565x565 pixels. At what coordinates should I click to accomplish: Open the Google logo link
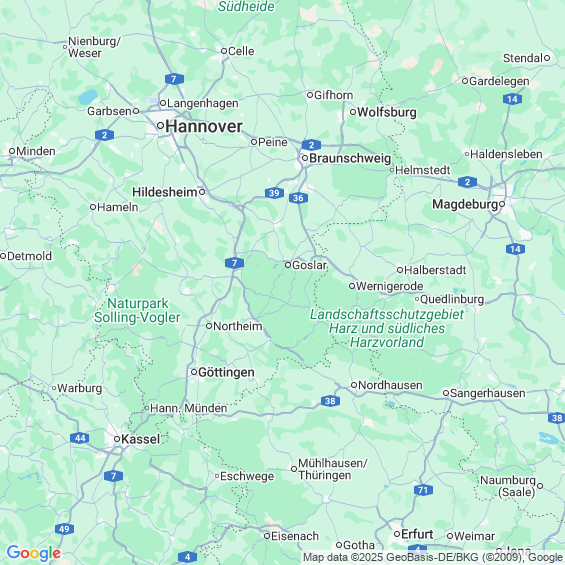coord(34,553)
